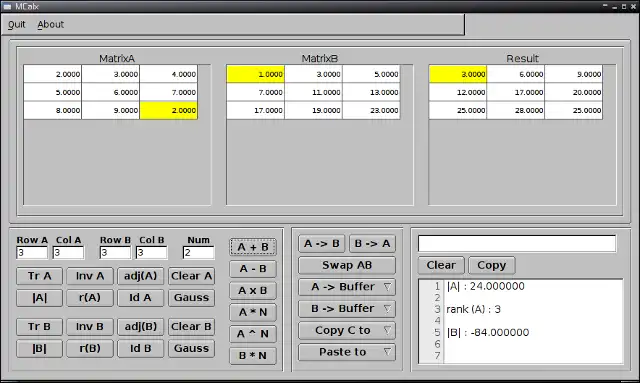Copy the output with Copy button
The image size is (640, 383).
(x=491, y=265)
